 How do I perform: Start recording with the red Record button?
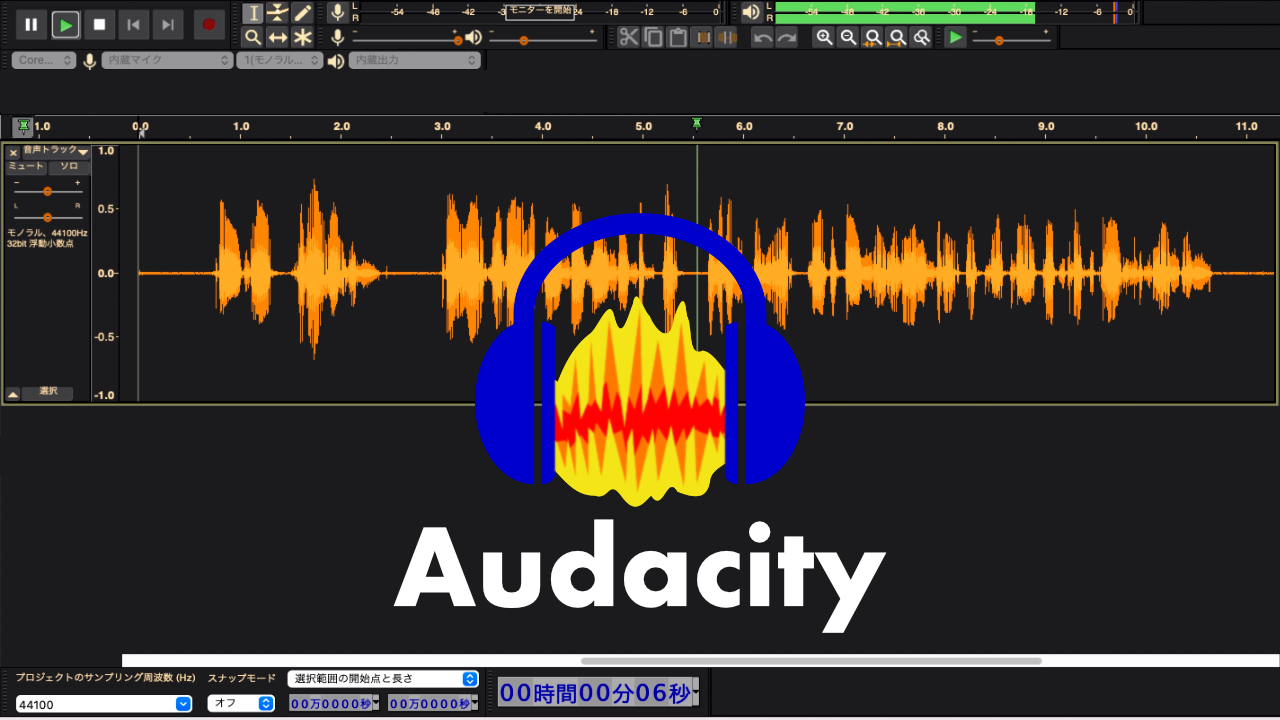point(208,25)
